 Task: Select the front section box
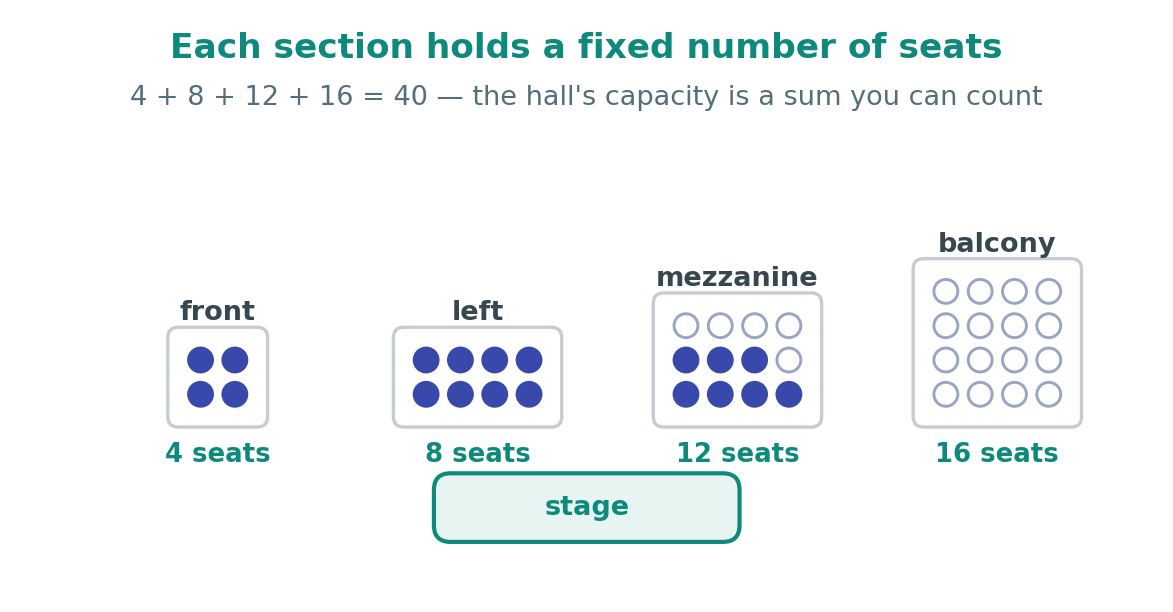coord(218,377)
